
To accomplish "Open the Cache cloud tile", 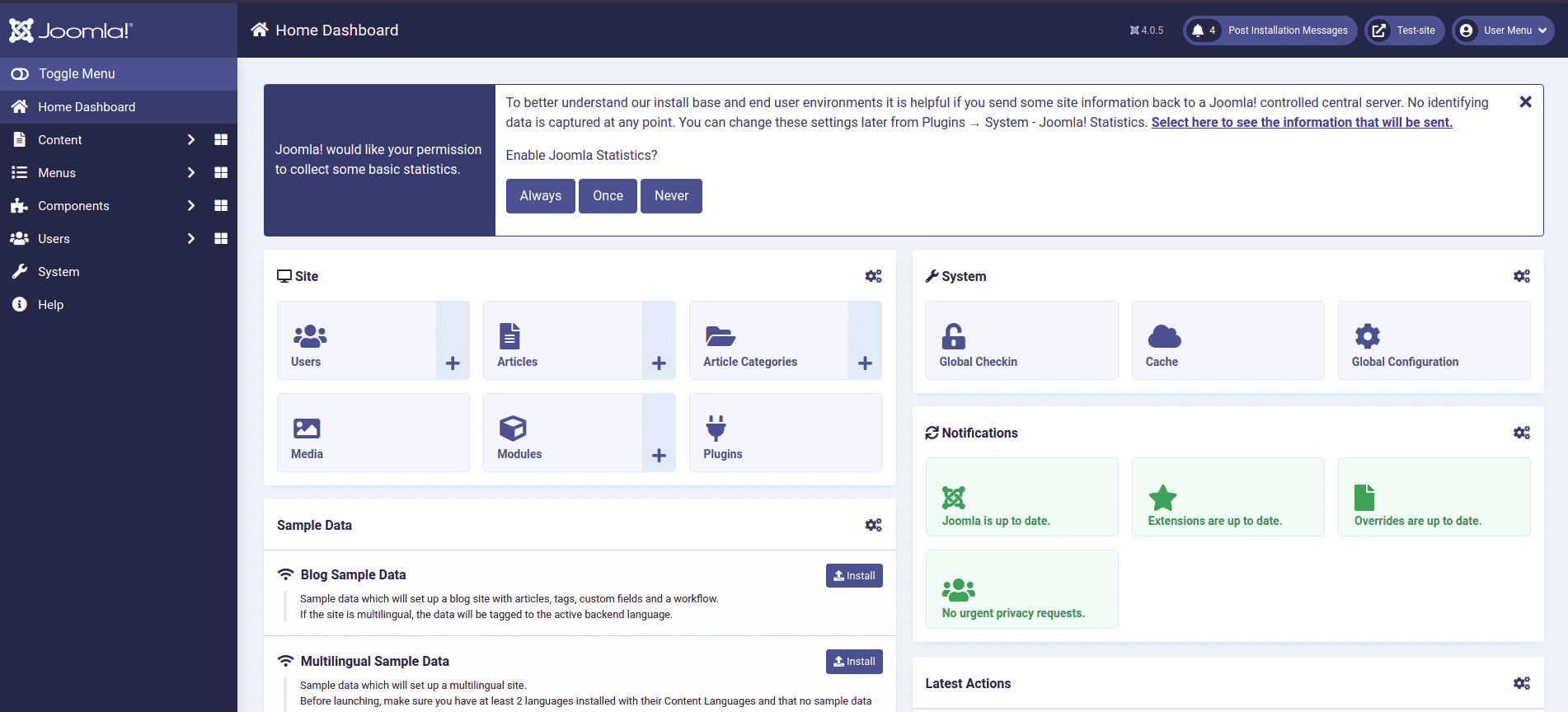I will pyautogui.click(x=1228, y=340).
